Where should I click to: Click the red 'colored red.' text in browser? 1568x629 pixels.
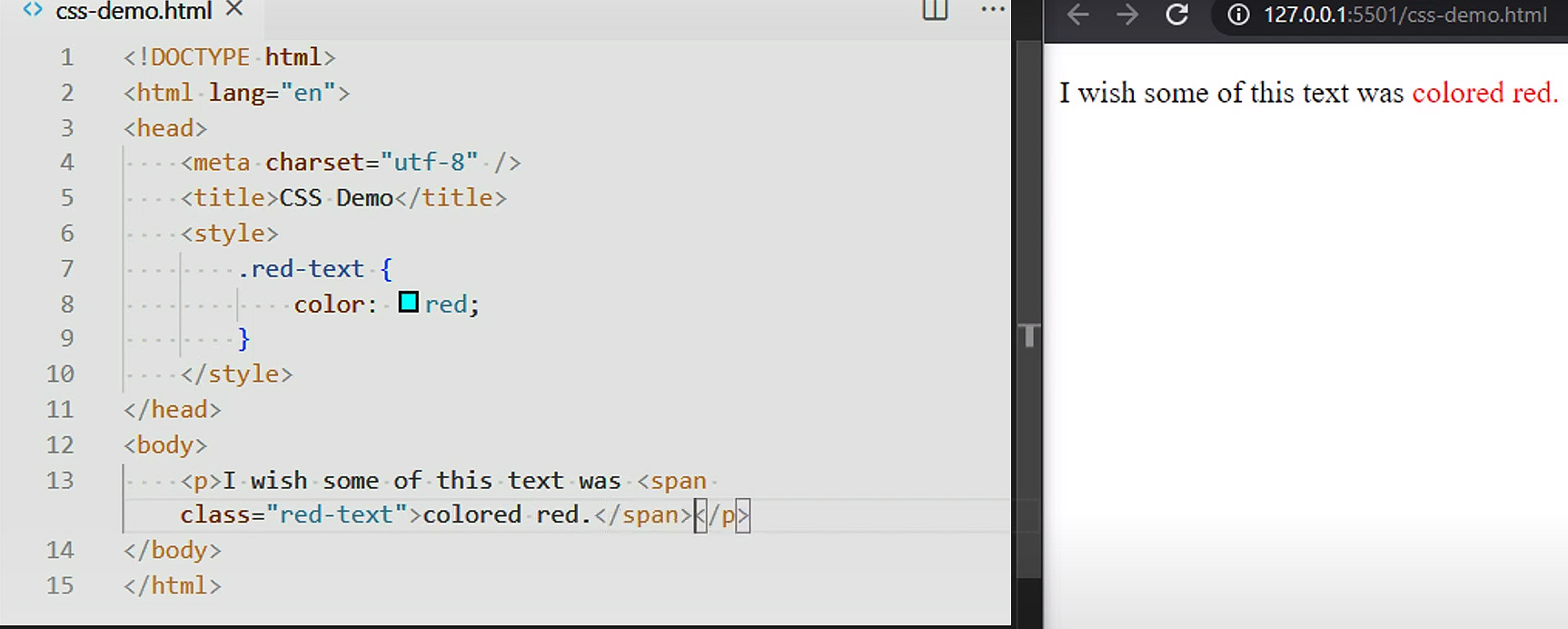click(1485, 93)
